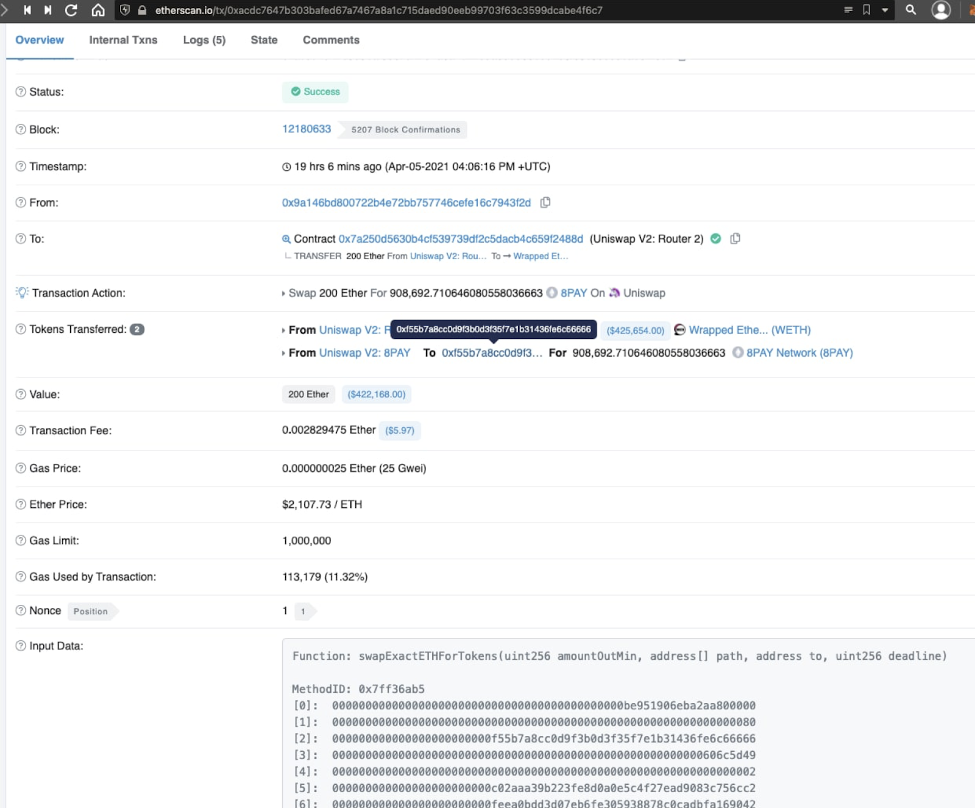Open the State tab
977x808 pixels.
click(264, 40)
